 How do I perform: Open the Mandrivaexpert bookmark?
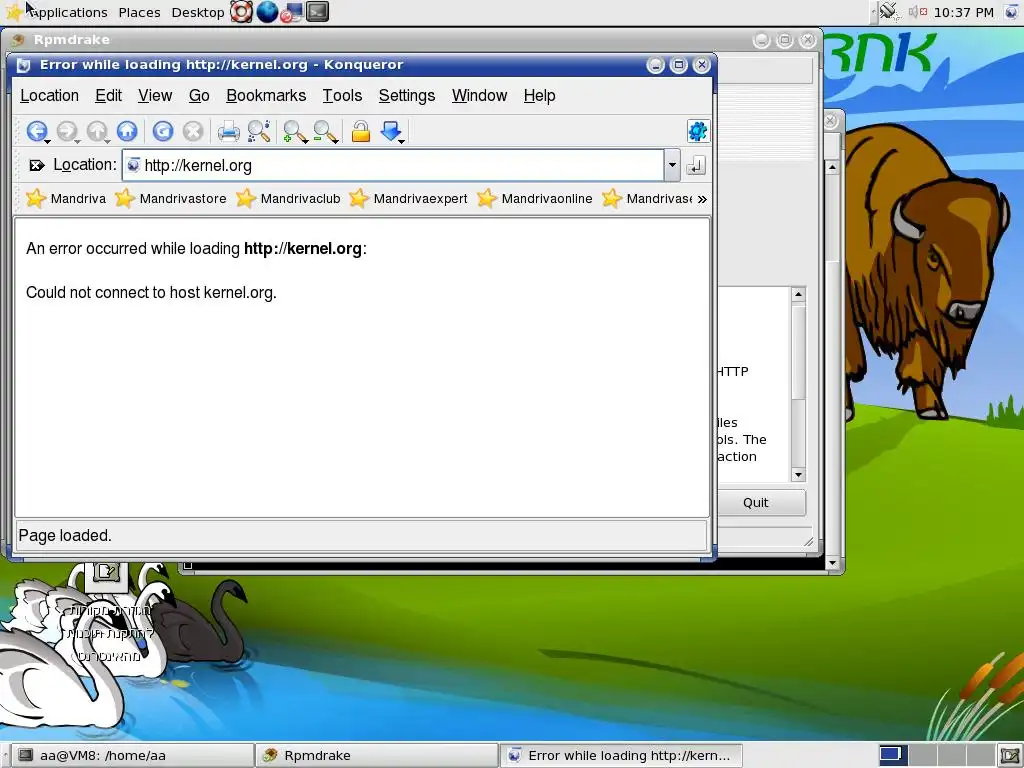coord(408,199)
